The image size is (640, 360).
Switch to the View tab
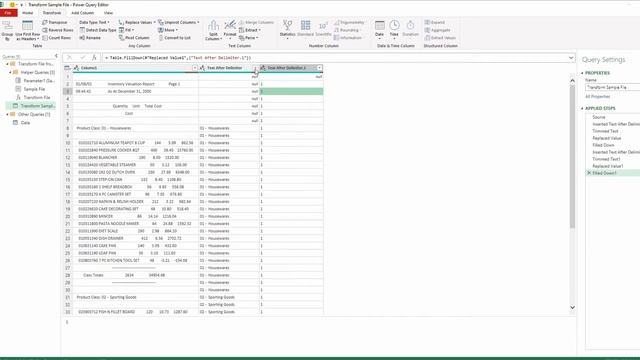pos(108,13)
